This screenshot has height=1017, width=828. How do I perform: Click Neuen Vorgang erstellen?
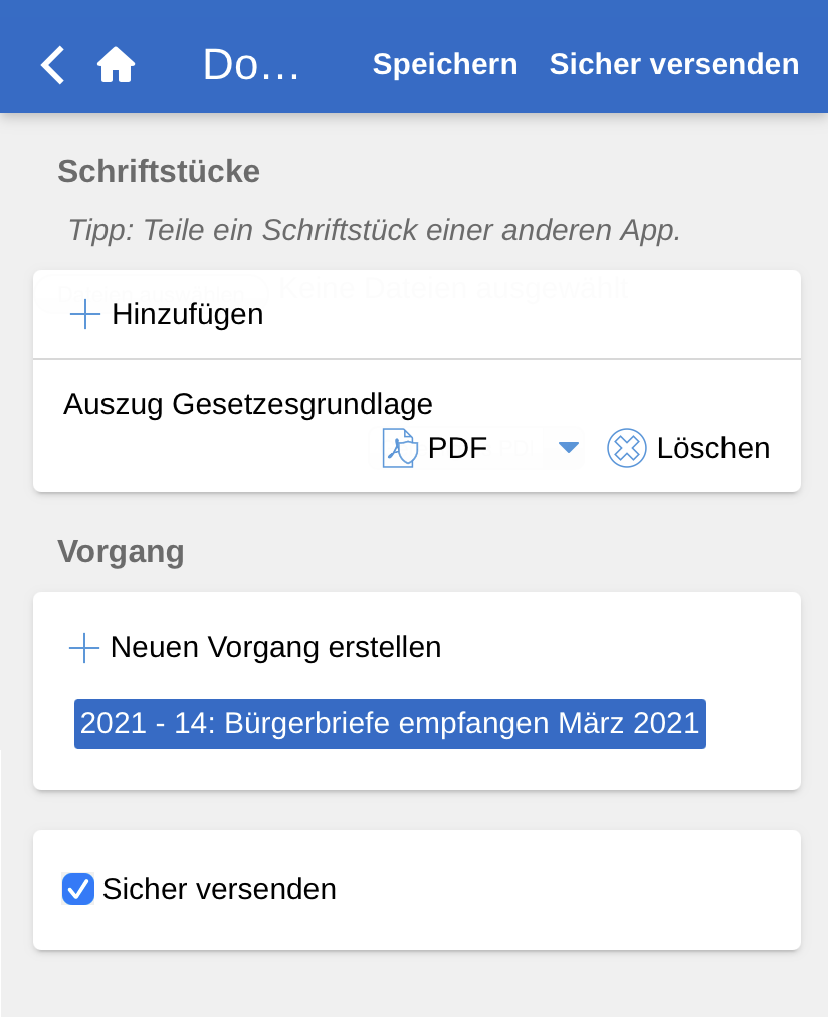(x=276, y=647)
